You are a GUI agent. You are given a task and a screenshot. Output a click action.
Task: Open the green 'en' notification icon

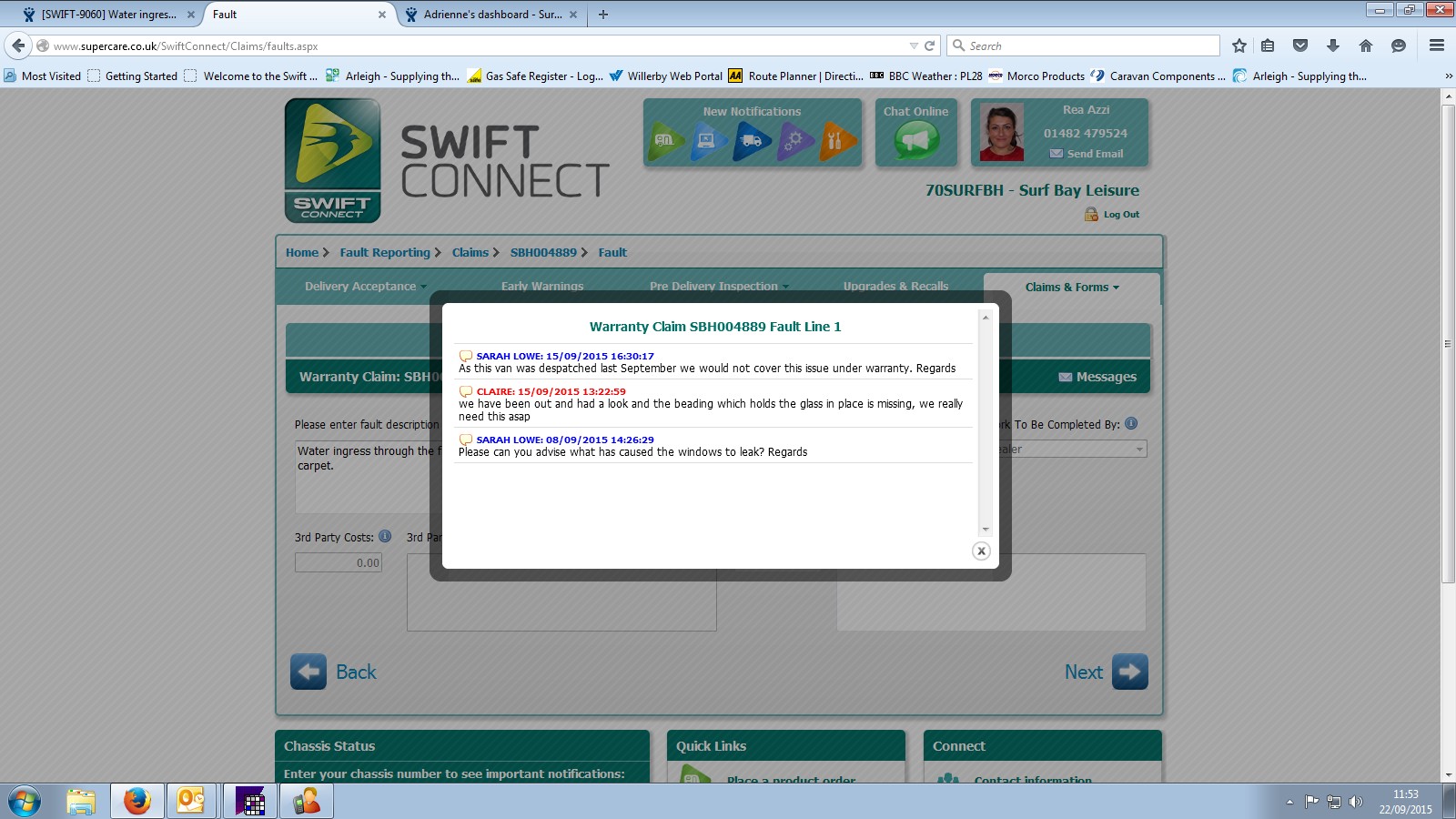(666, 141)
